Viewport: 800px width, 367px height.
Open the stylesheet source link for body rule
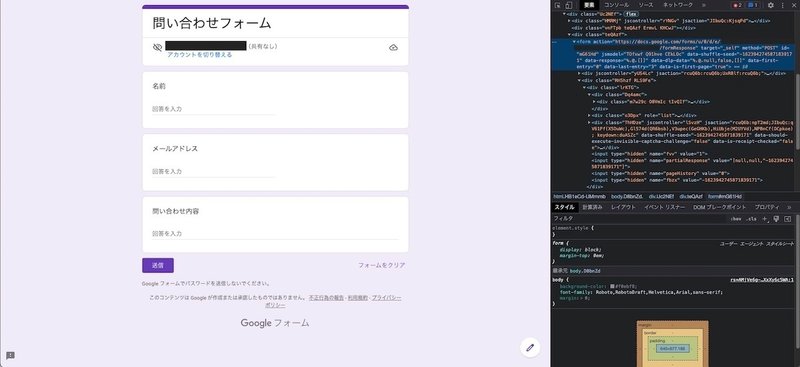762,280
